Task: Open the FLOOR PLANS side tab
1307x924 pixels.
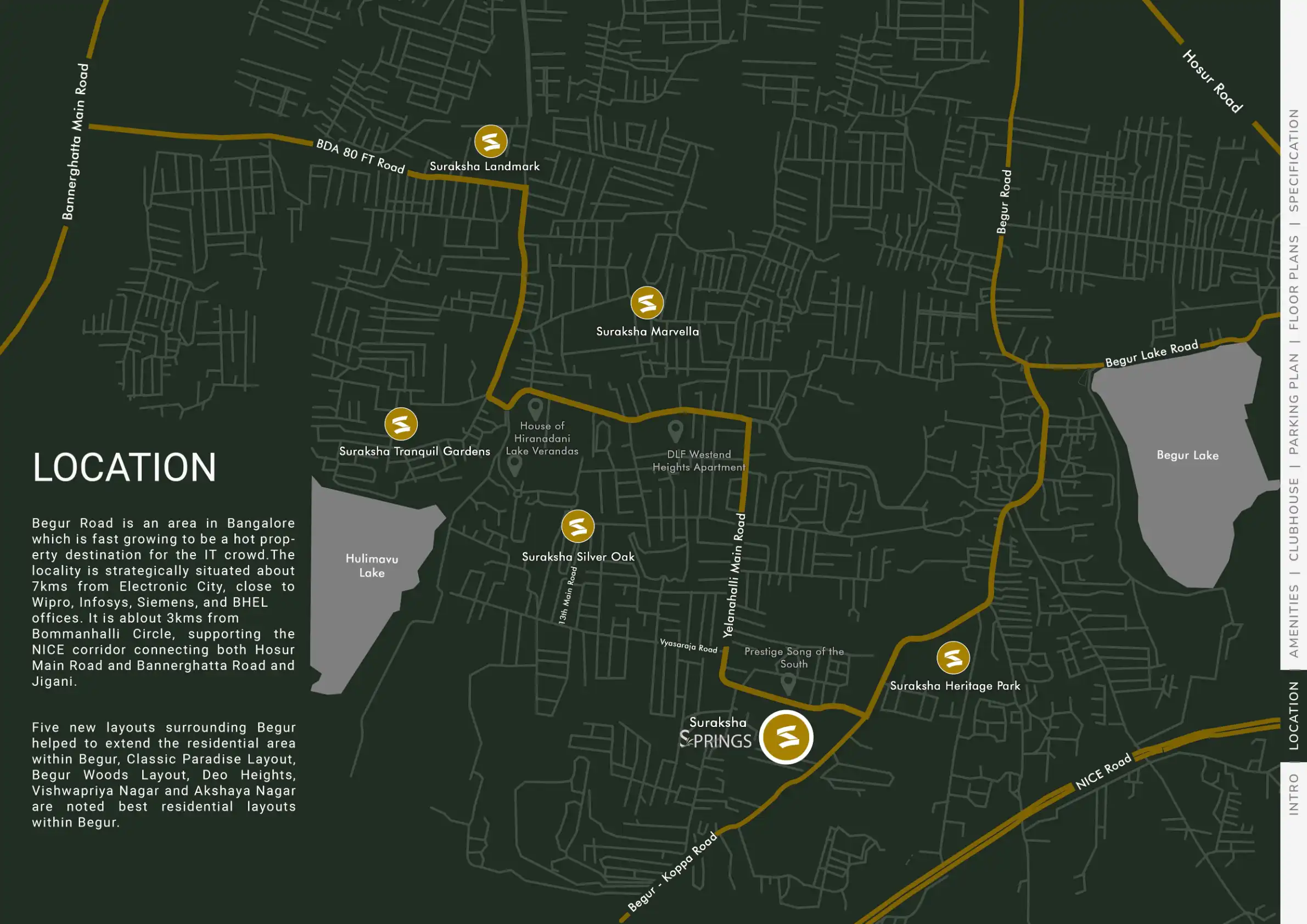Action: point(1293,282)
